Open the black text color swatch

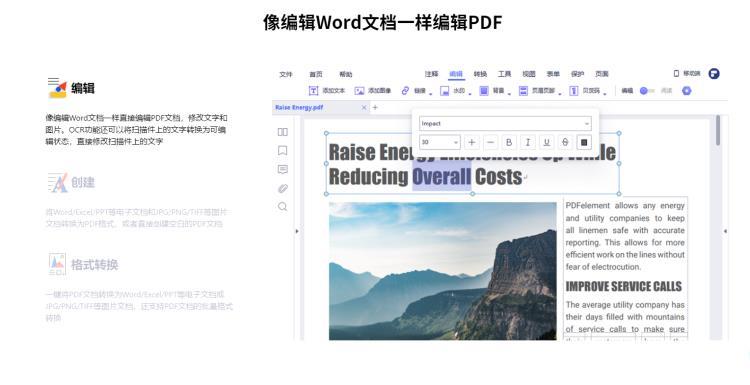pyautogui.click(x=584, y=142)
